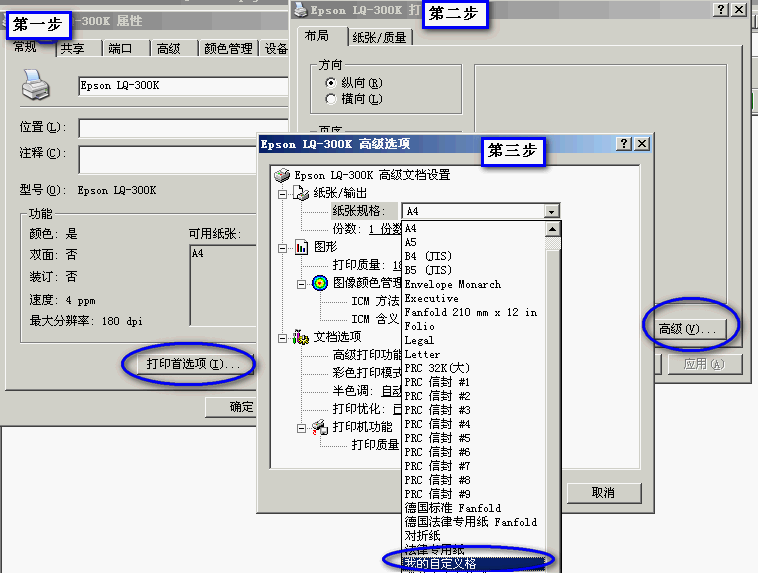Select PRC 信封 #5 paper size
This screenshot has width=758, height=573.
click(474, 438)
